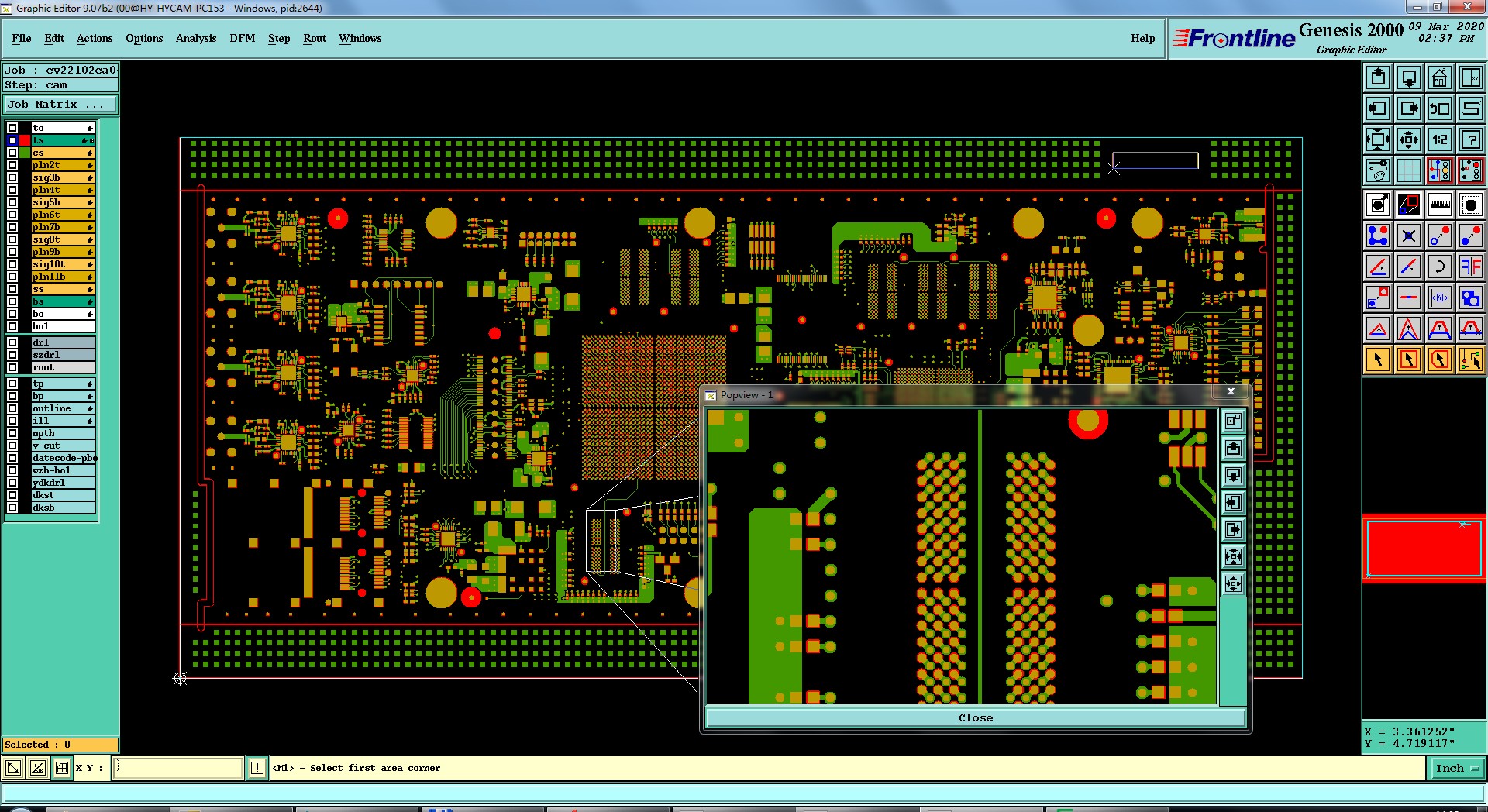Toggle display checkbox for layer pln2t
This screenshot has width=1488, height=812.
[12, 165]
